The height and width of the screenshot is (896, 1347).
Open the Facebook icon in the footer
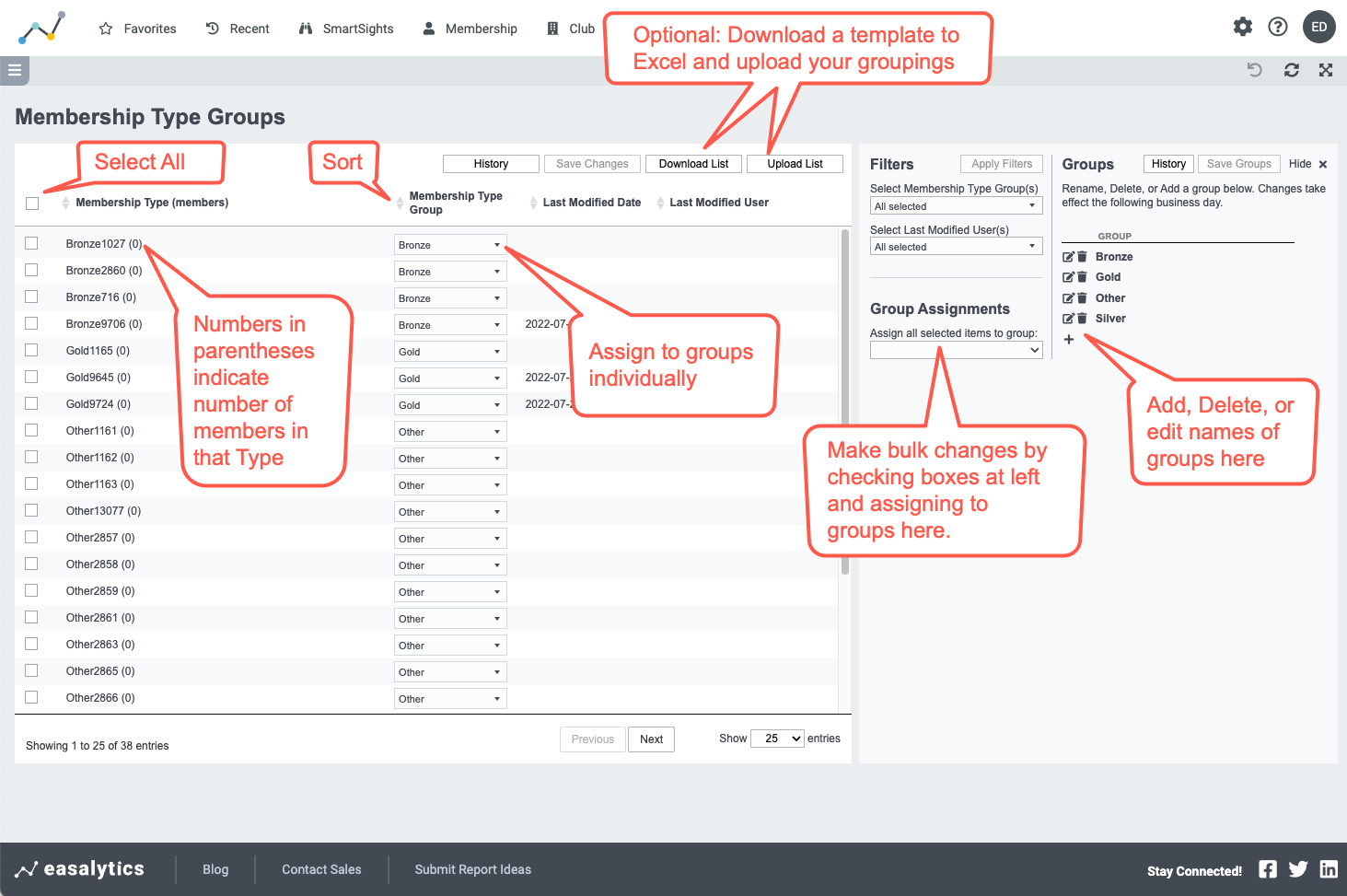click(x=1268, y=869)
